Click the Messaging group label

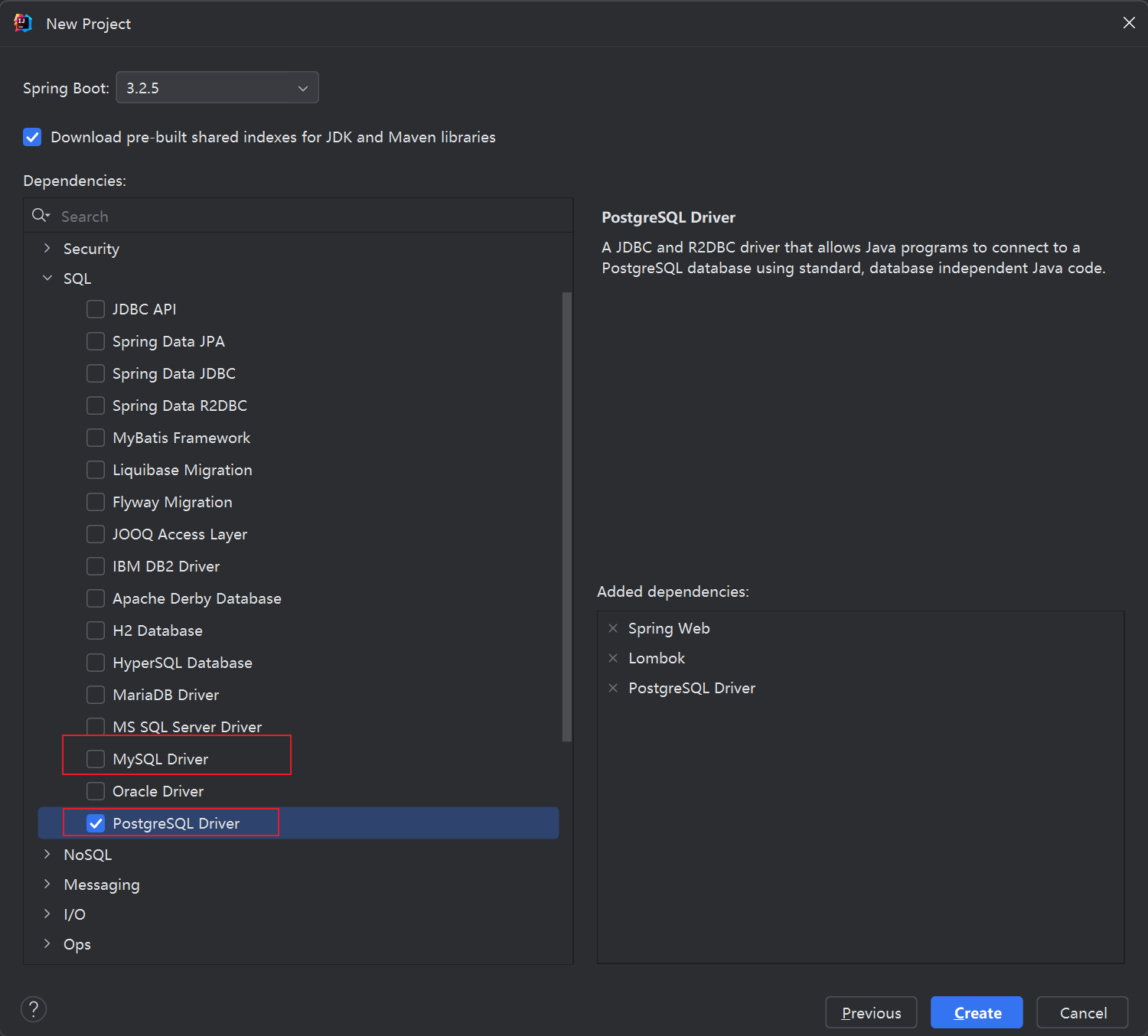[x=102, y=885]
